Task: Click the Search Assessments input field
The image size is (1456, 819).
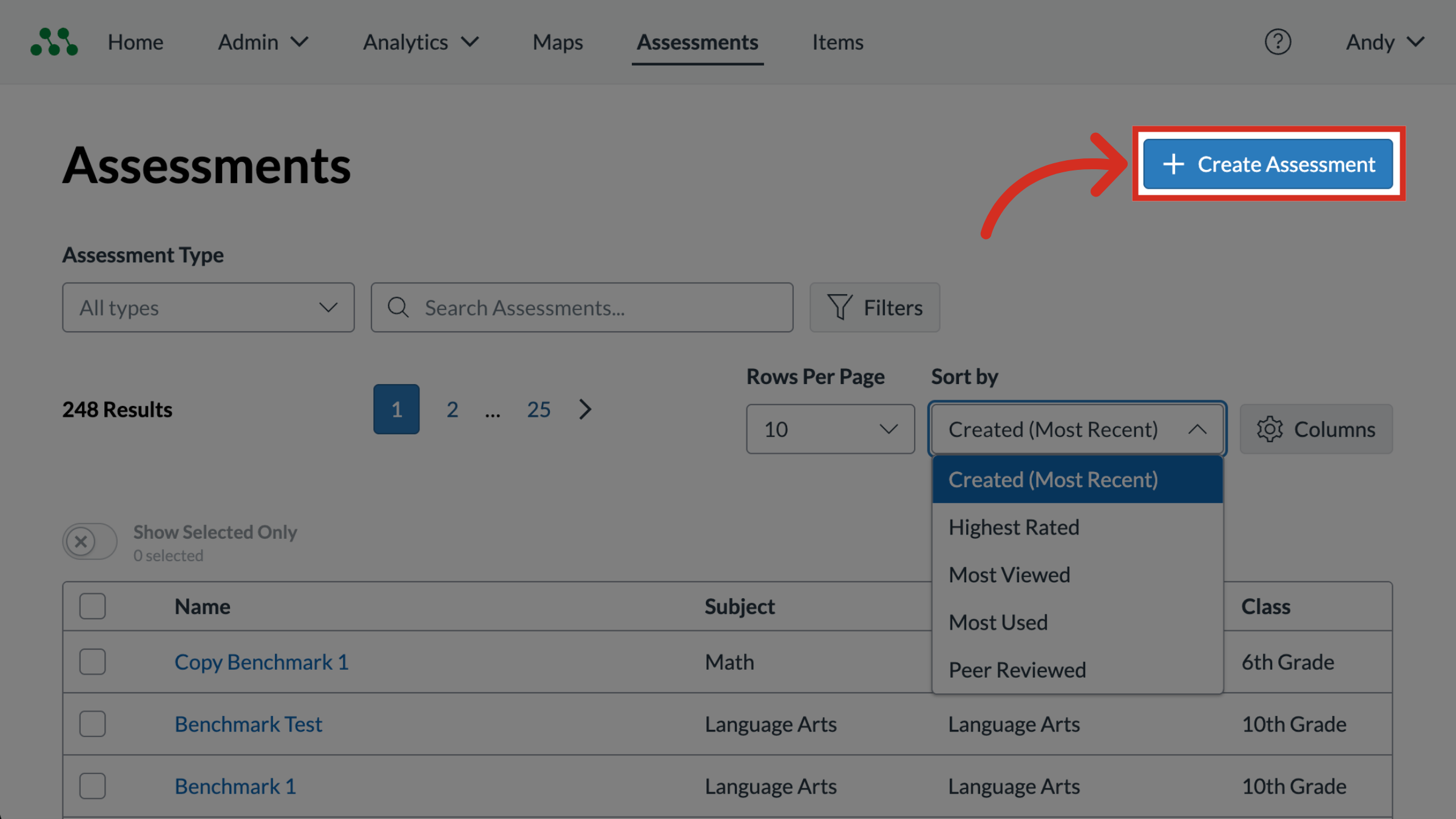Action: (x=582, y=308)
